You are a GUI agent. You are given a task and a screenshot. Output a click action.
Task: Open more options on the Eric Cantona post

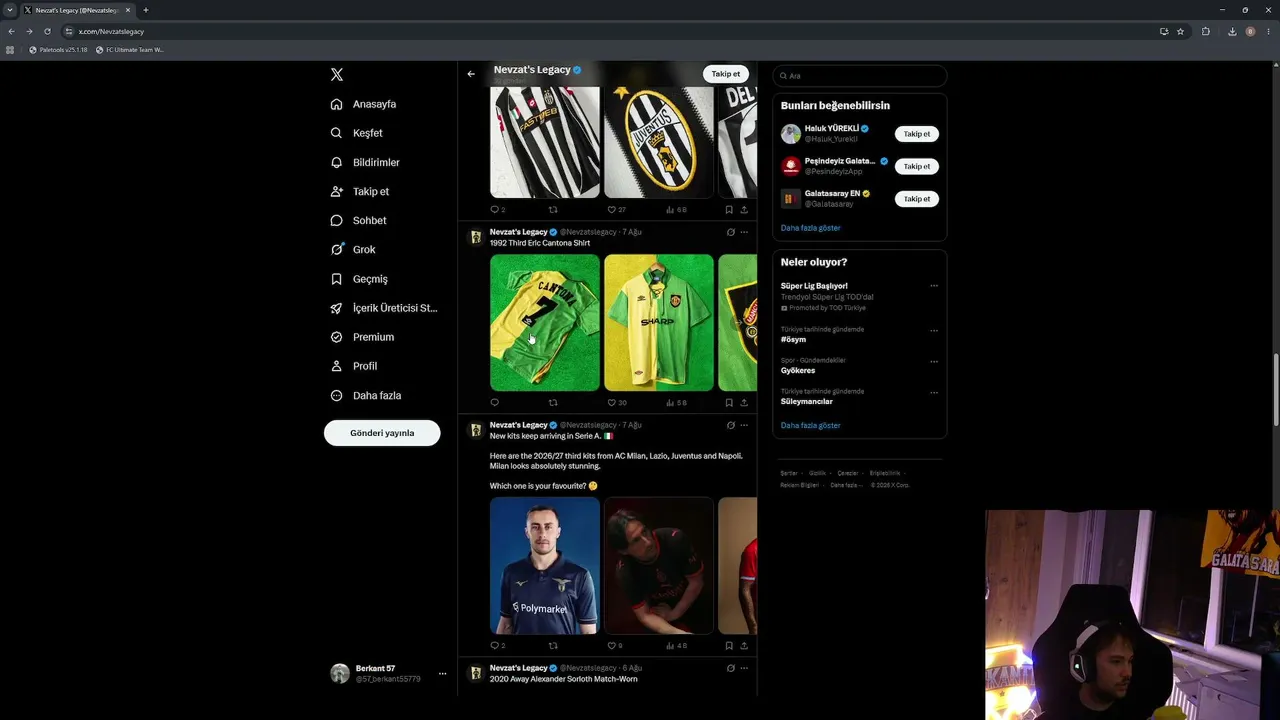744,232
